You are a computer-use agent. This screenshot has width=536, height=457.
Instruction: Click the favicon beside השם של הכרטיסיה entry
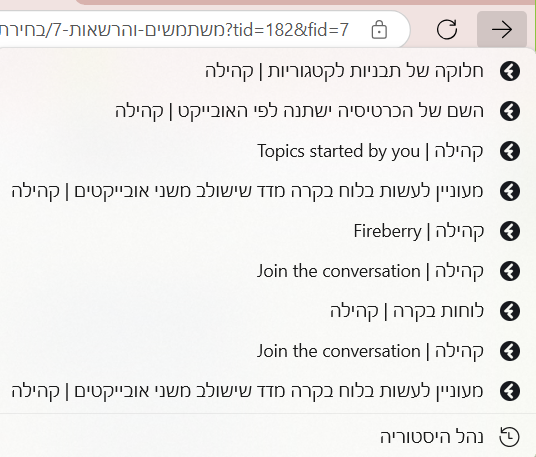[x=510, y=111]
